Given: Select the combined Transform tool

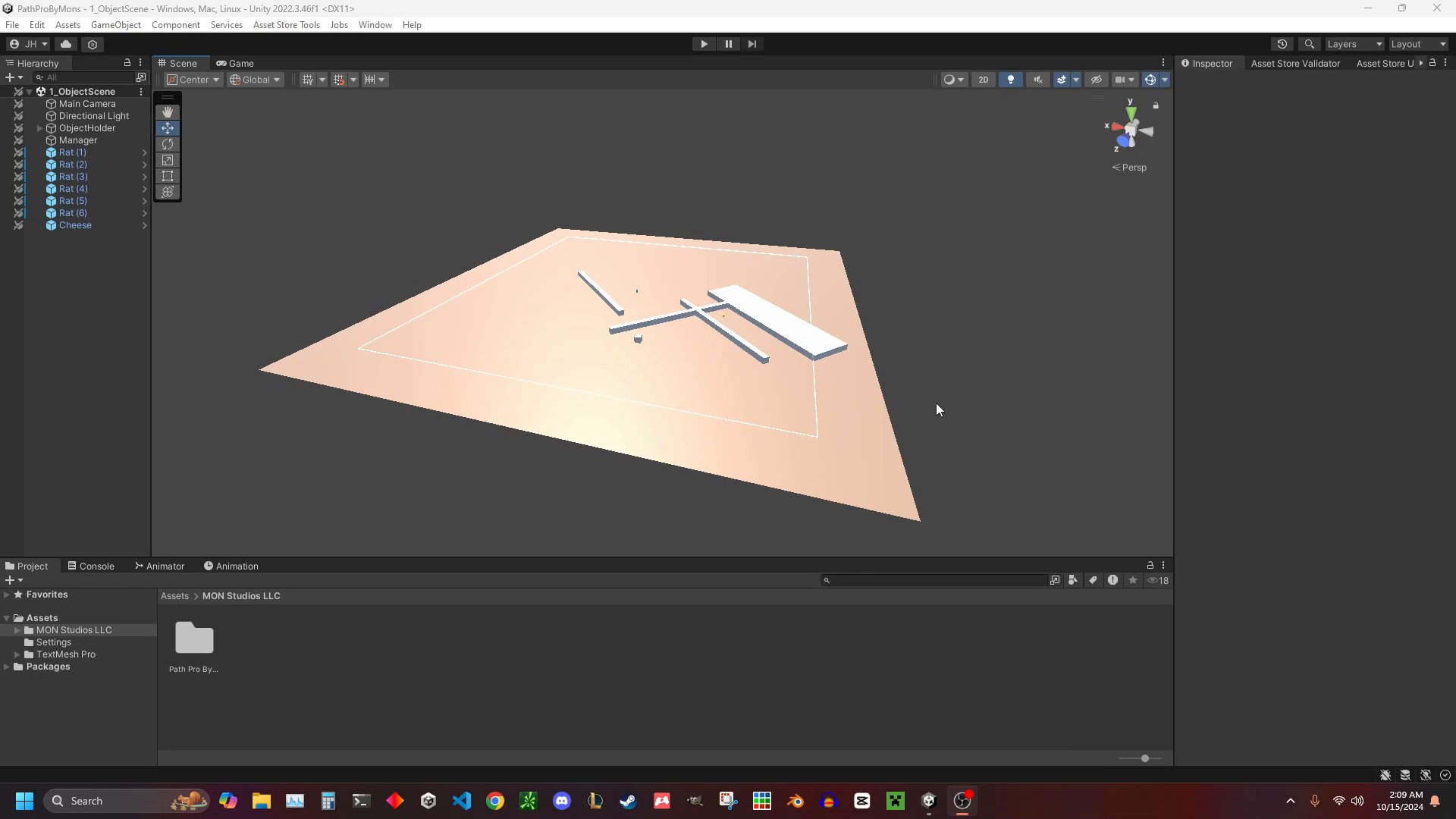Looking at the screenshot, I should point(168,192).
